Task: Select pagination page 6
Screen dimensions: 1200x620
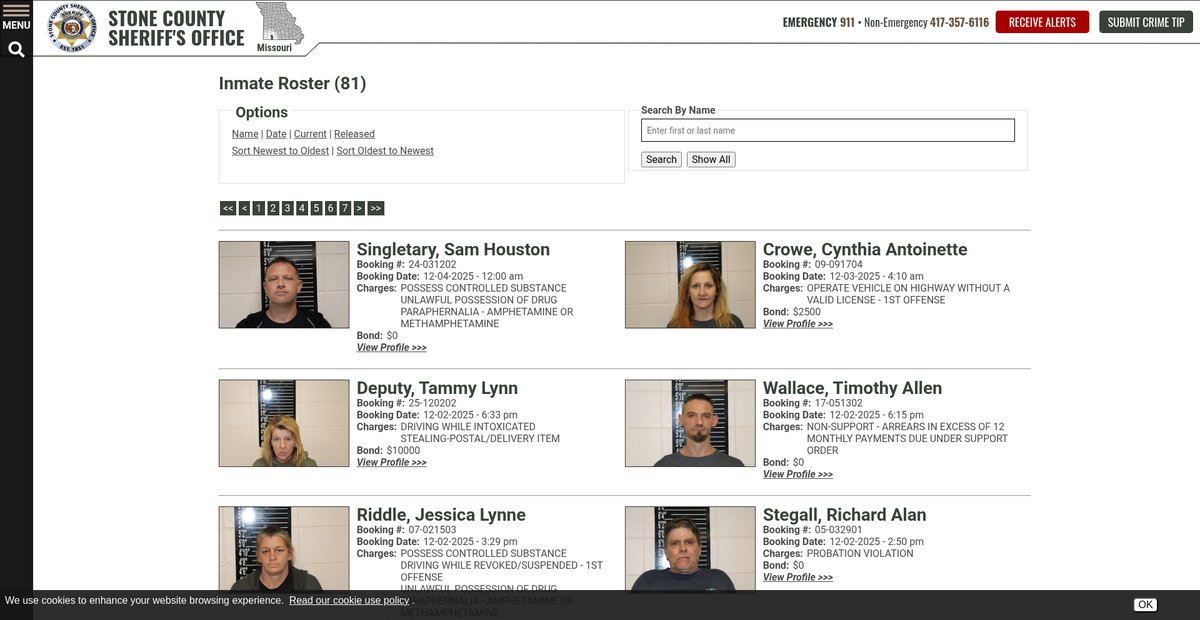Action: click(x=330, y=208)
